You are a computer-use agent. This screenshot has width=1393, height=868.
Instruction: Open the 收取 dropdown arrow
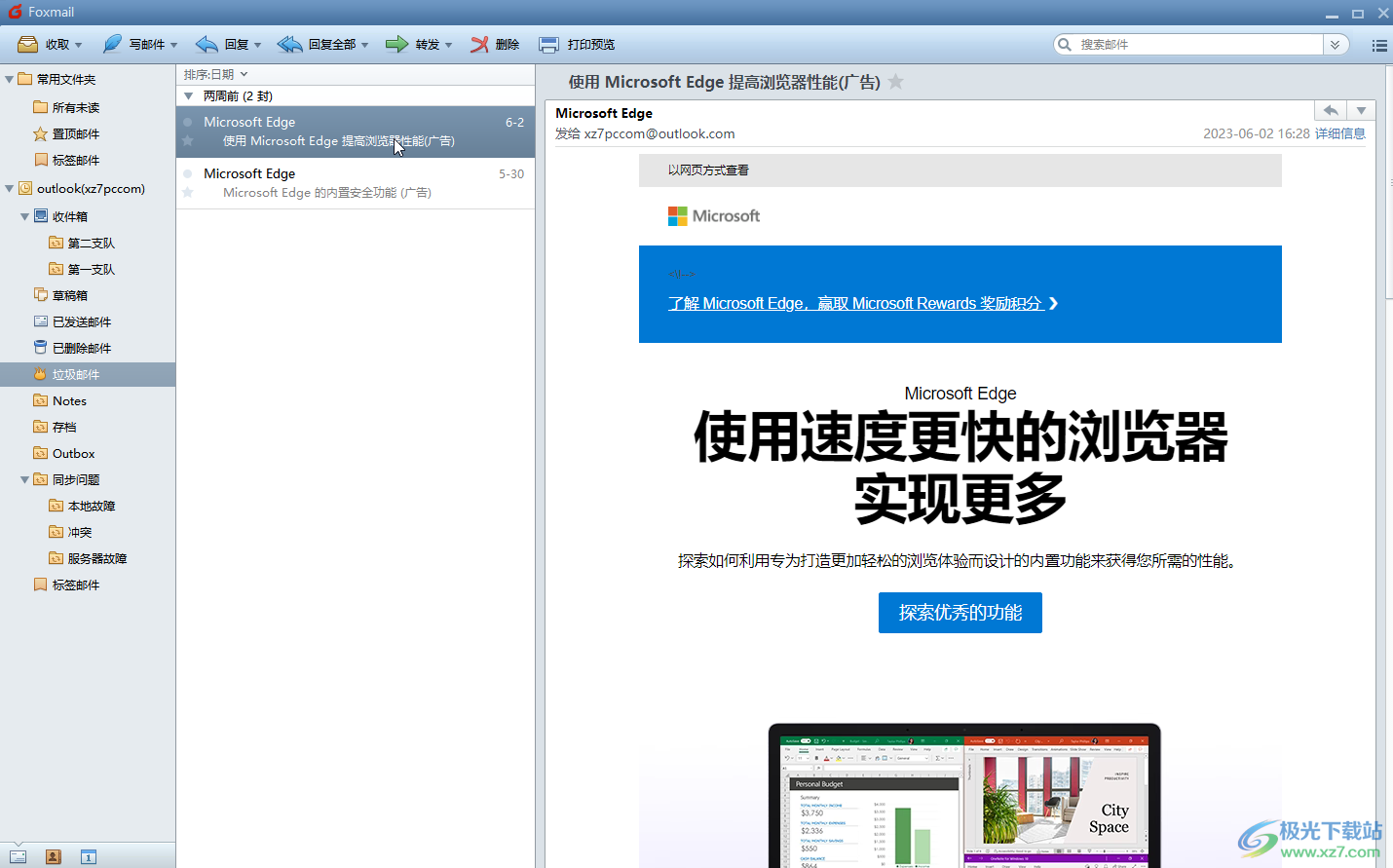coord(78,45)
